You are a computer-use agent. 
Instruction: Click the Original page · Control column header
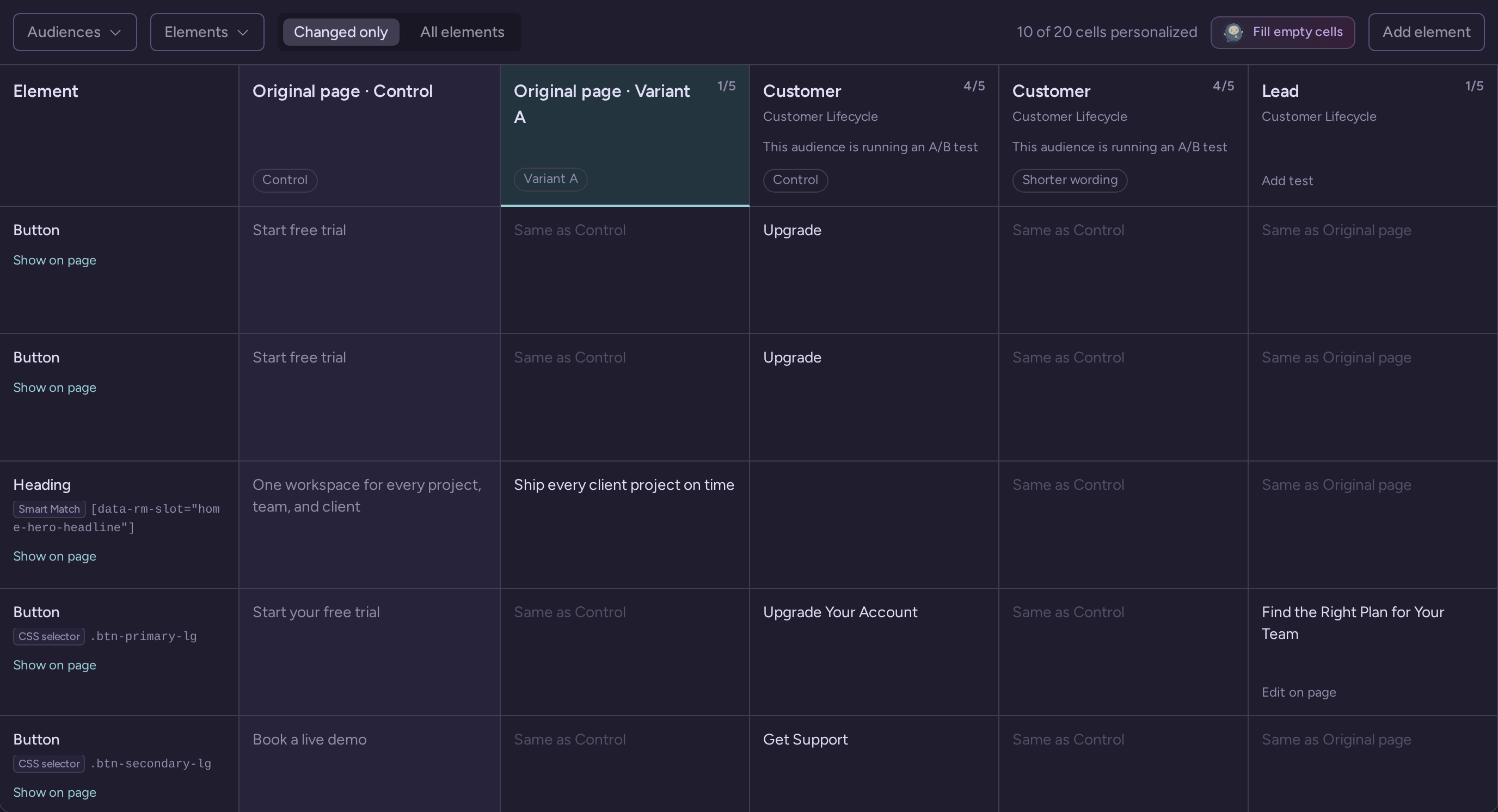click(369, 136)
